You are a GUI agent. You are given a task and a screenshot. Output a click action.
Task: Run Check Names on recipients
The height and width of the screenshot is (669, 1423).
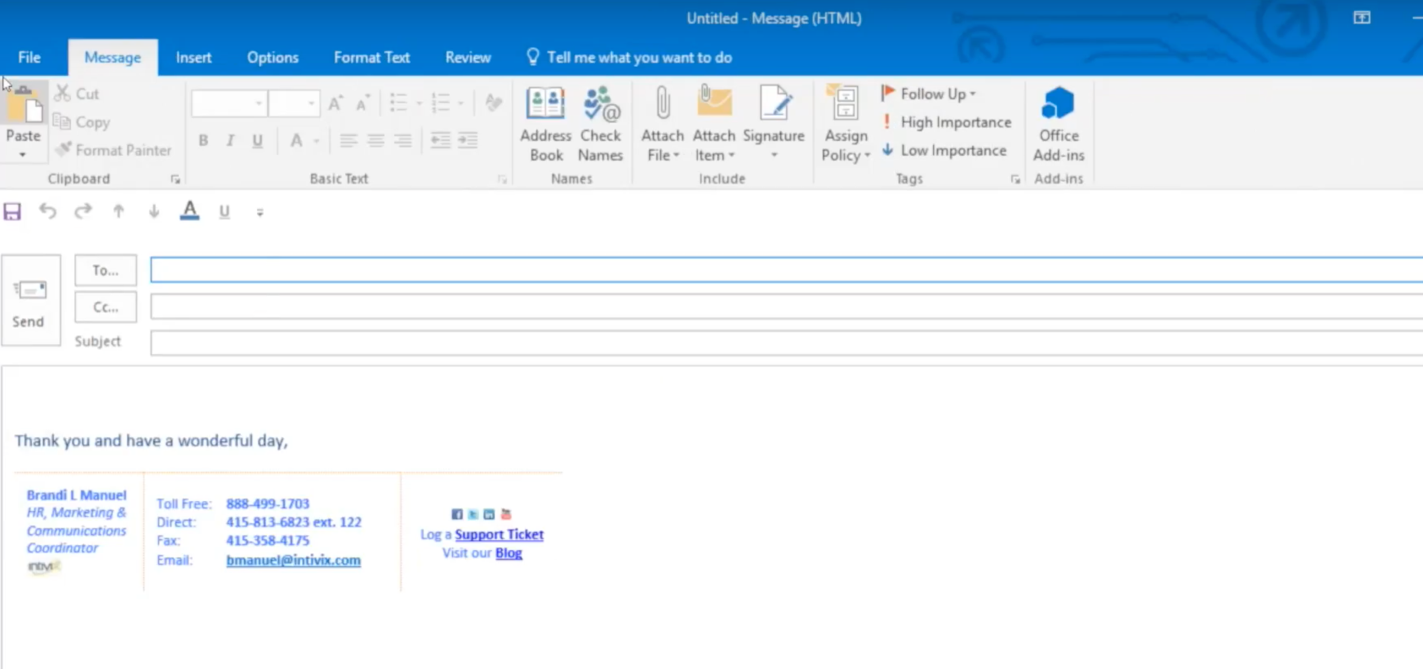click(x=600, y=123)
